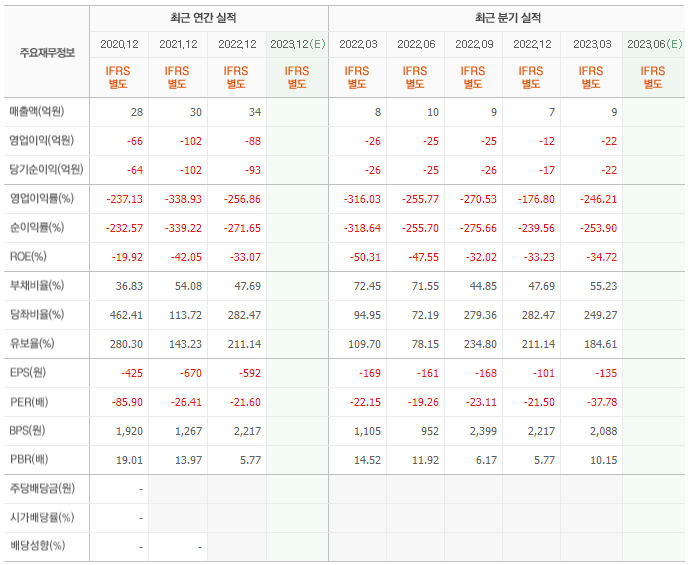Click the 2023.12(E) estimate column header

pyautogui.click(x=297, y=45)
